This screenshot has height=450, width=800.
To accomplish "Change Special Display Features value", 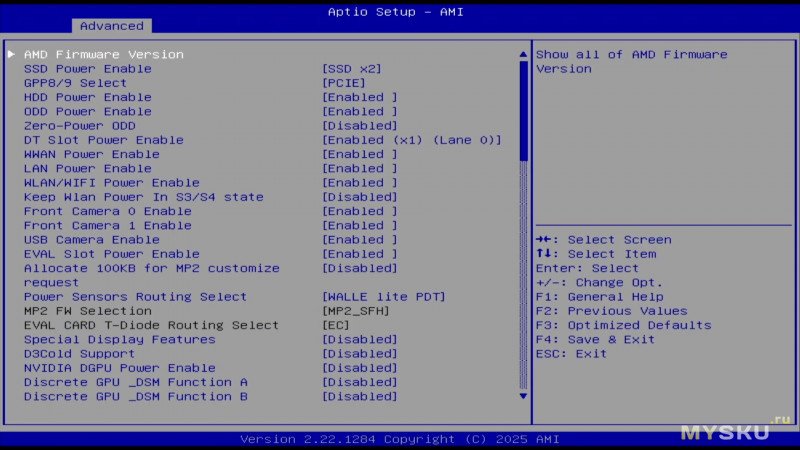I will (360, 340).
